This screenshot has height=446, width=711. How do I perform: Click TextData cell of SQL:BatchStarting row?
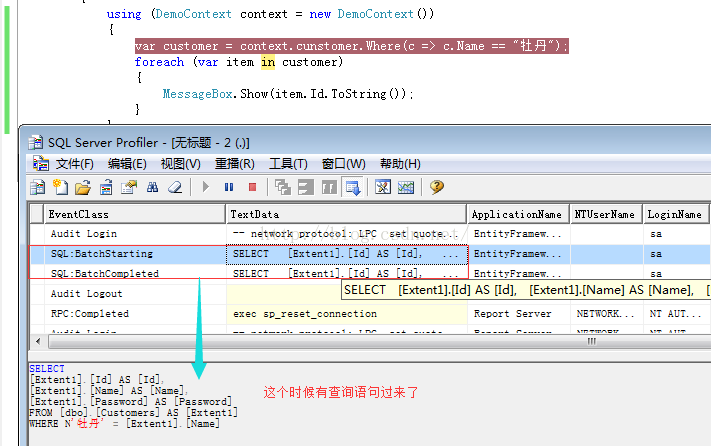[347, 254]
